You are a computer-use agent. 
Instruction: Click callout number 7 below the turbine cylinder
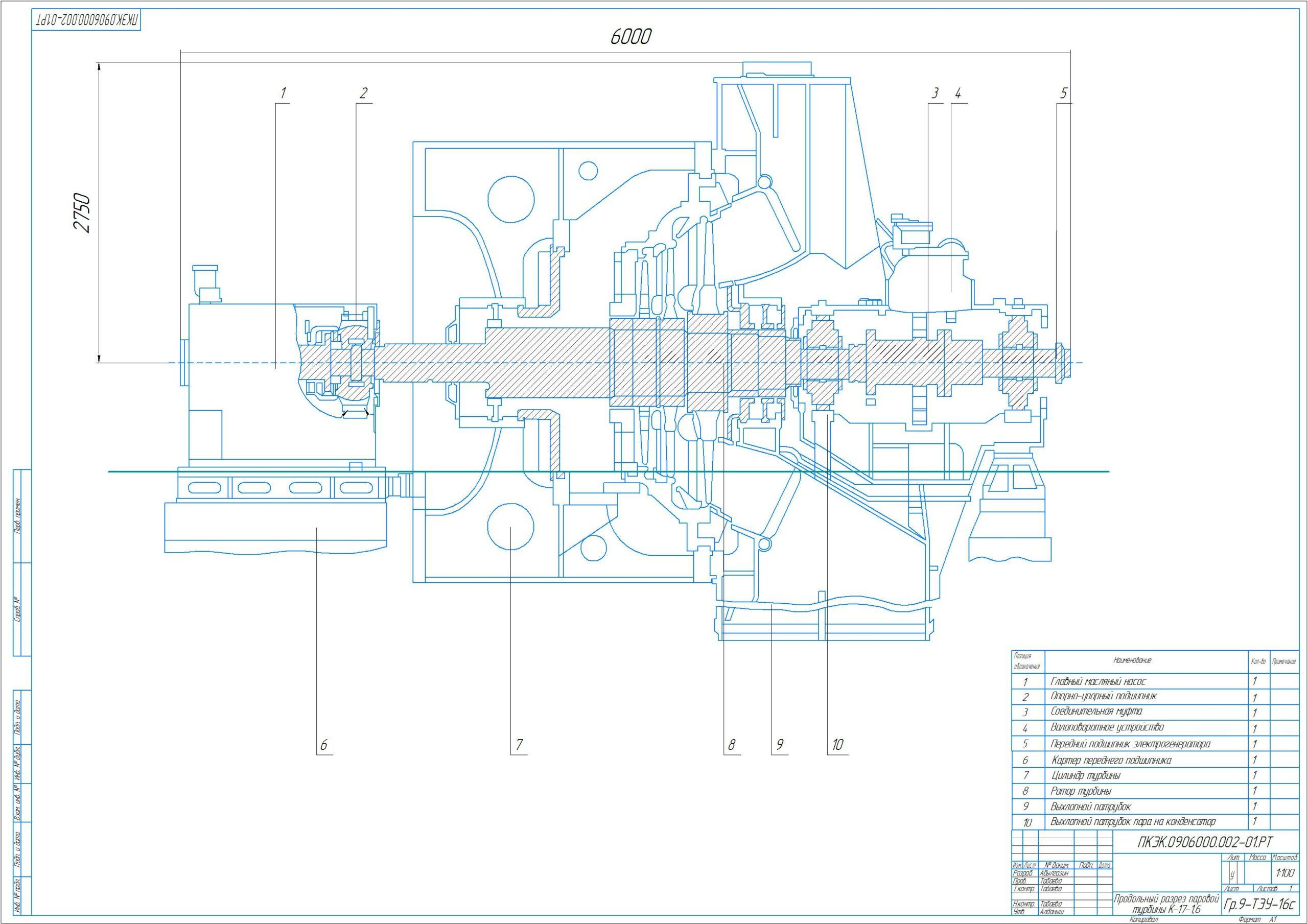pyautogui.click(x=519, y=745)
